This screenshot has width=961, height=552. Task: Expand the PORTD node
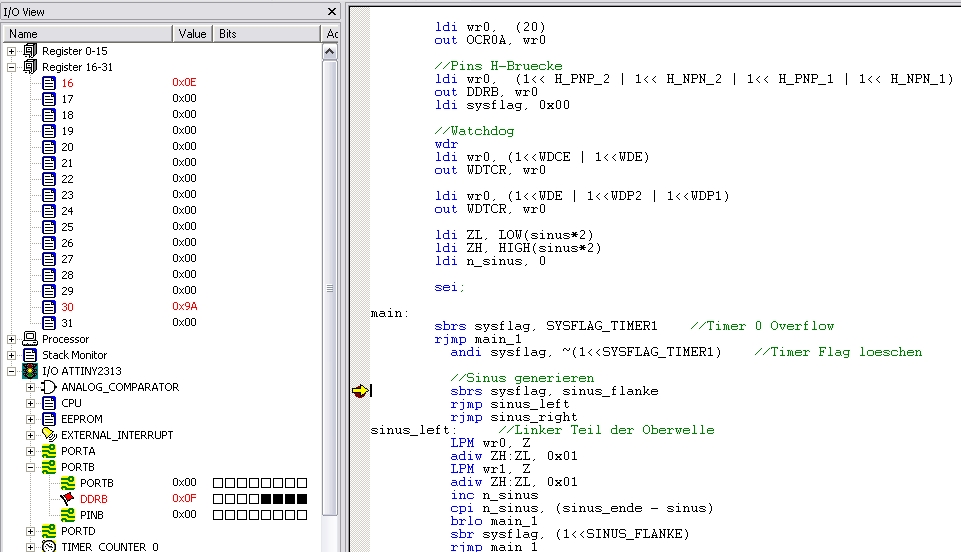coord(30,531)
